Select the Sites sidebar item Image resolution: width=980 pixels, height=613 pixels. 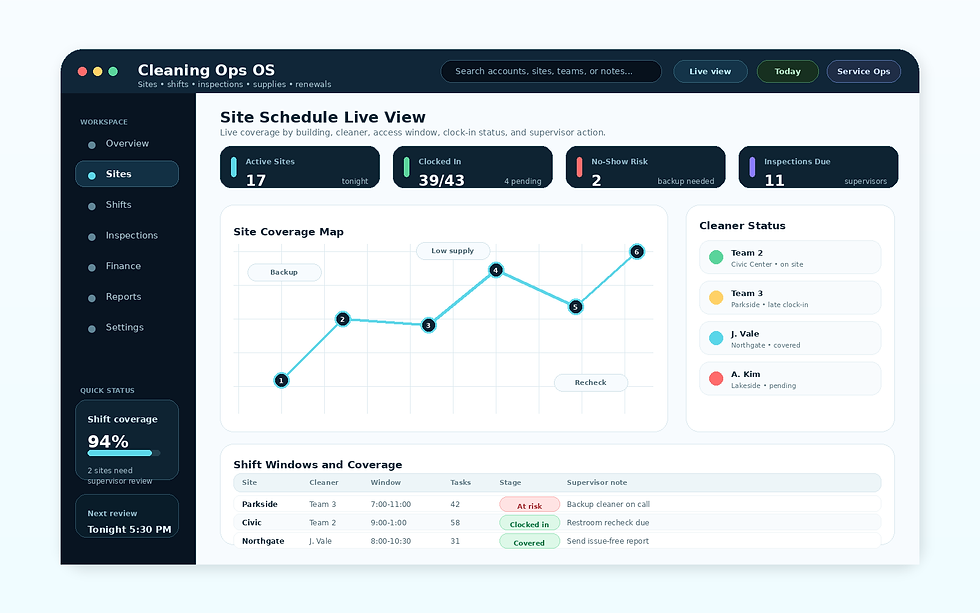[x=127, y=174]
